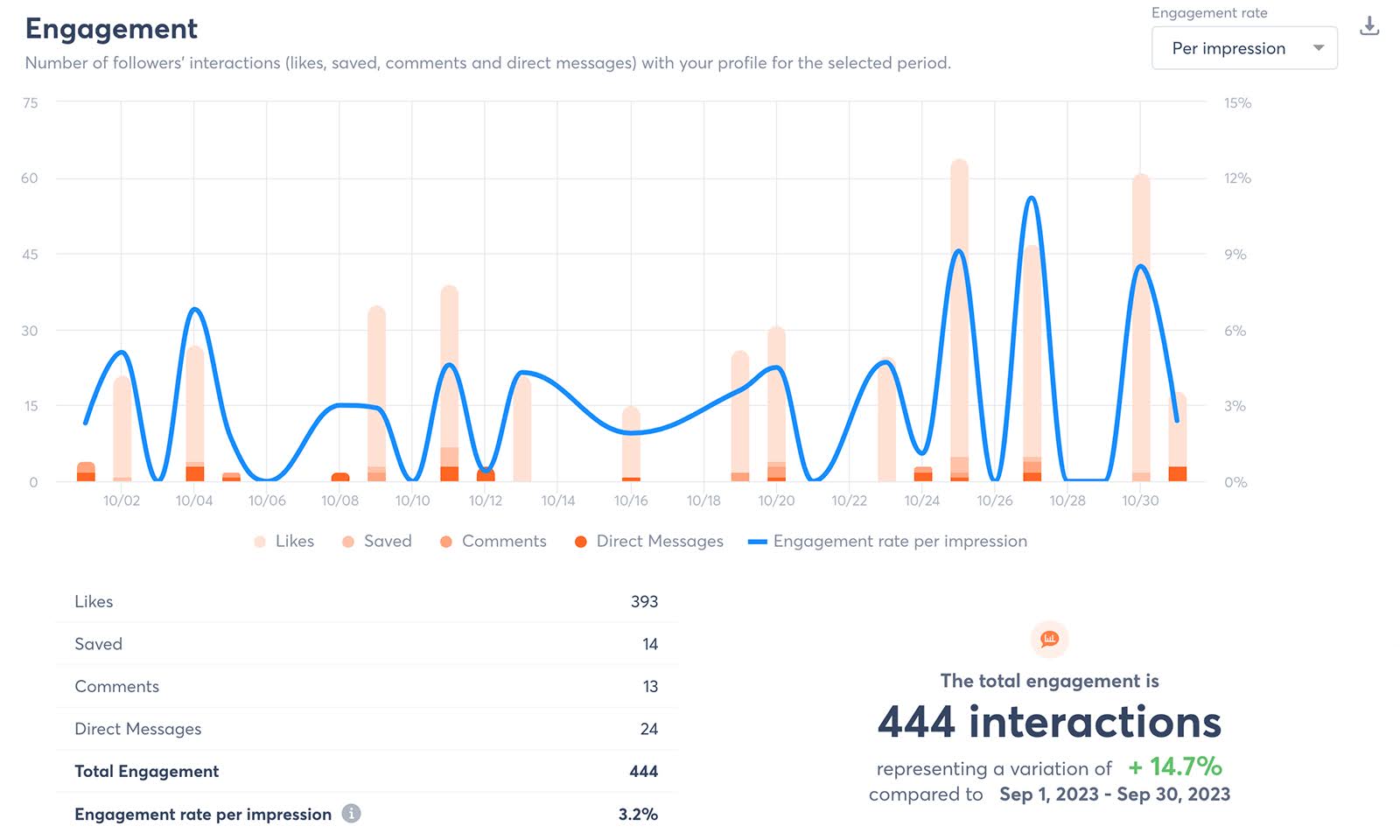Click the +14.7% variation value
Screen dimensions: 1400x840
(x=1175, y=767)
